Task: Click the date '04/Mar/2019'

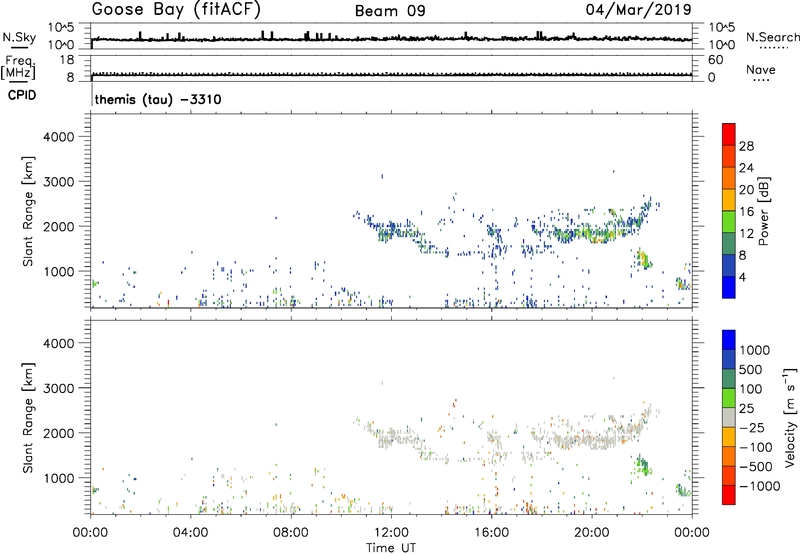Action: coord(638,9)
